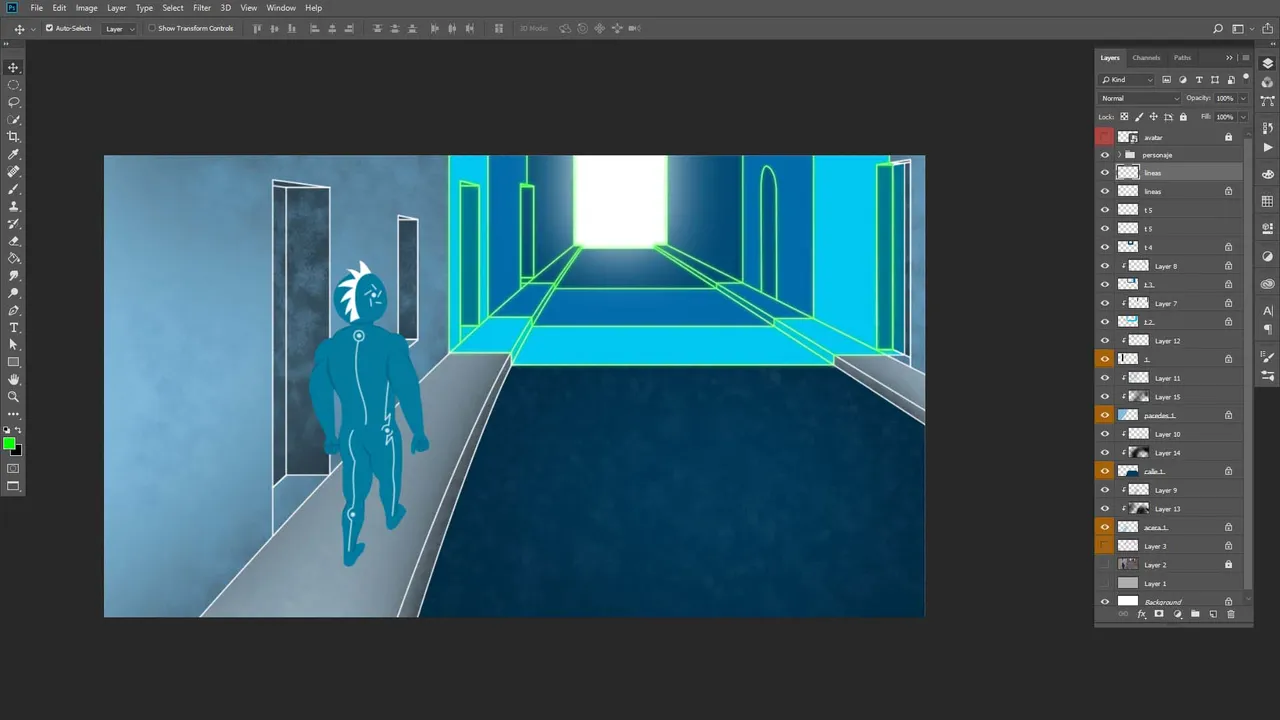The height and width of the screenshot is (720, 1280).
Task: Open the Image menu
Action: pos(87,8)
